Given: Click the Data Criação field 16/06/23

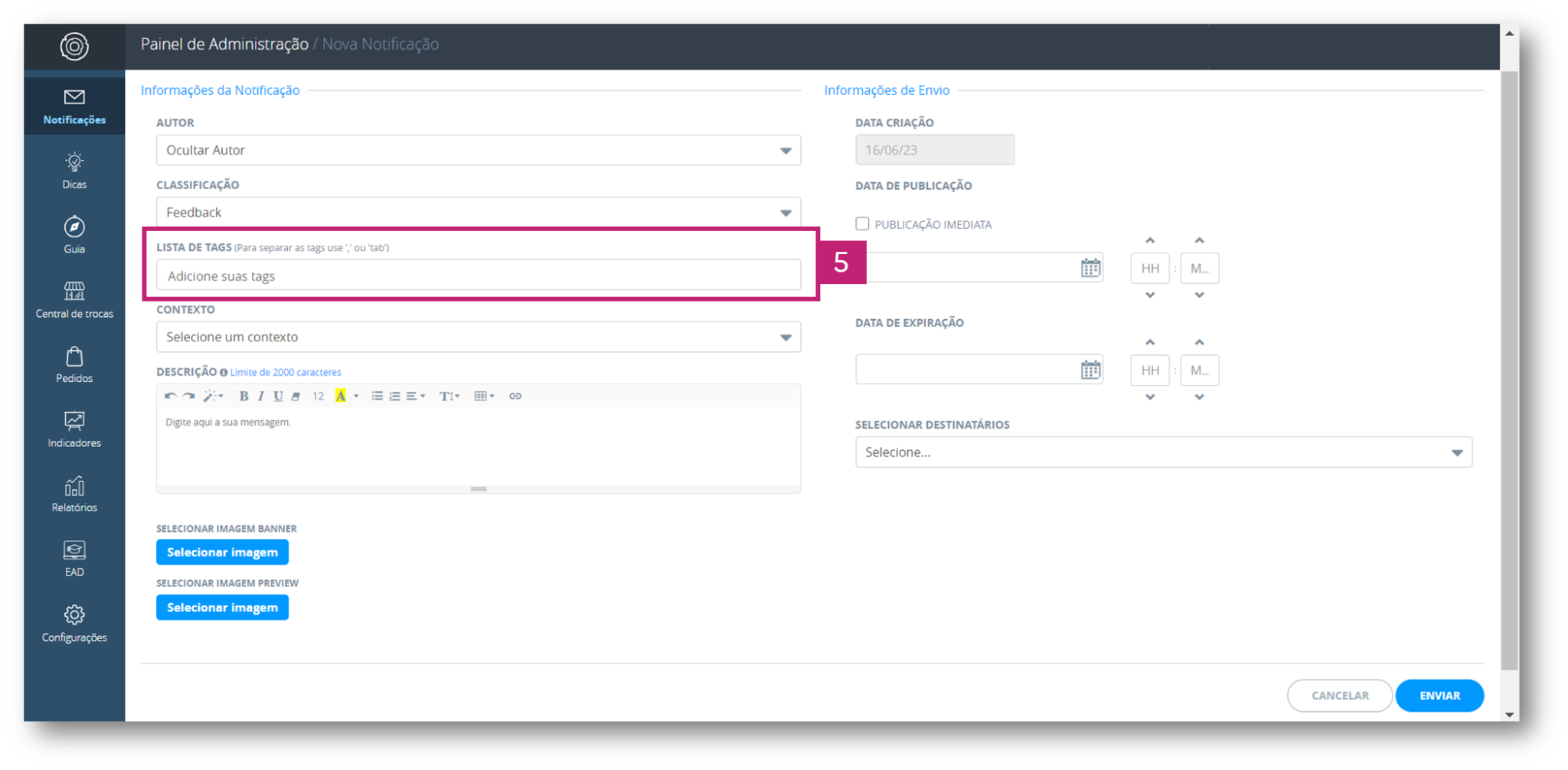Looking at the screenshot, I should click(935, 150).
